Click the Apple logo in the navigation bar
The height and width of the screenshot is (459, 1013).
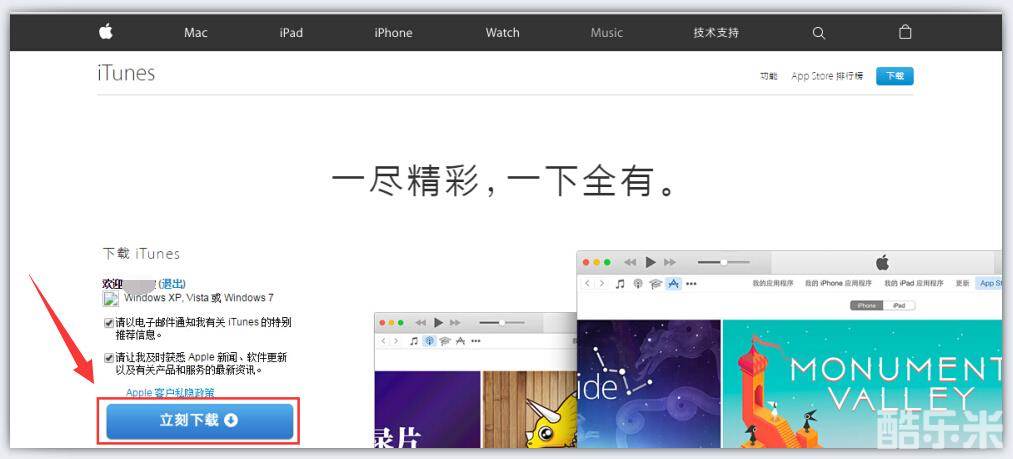click(x=106, y=32)
